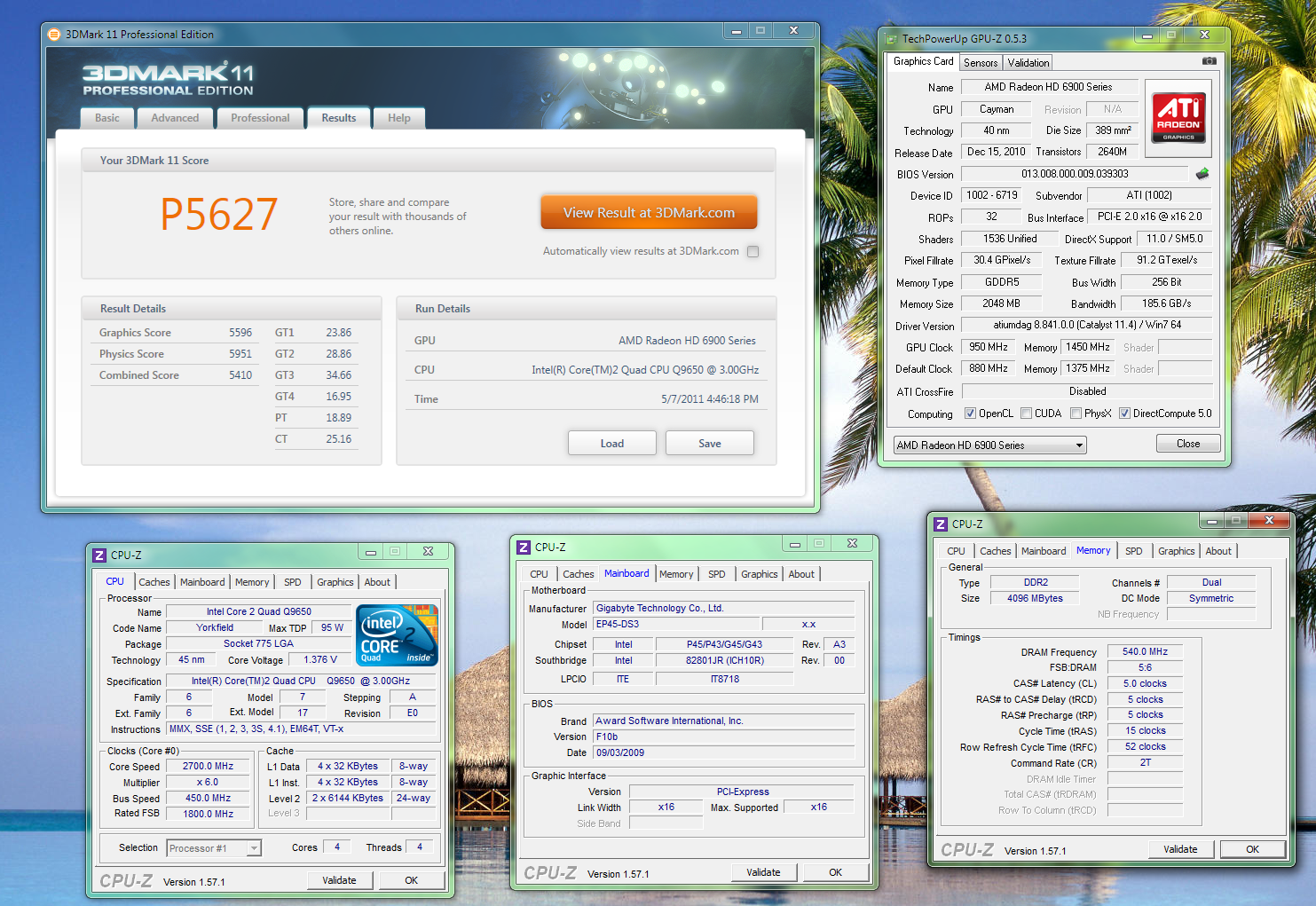Open the Processor #1 selection dropdown
Image resolution: width=1316 pixels, height=906 pixels.
point(214,847)
